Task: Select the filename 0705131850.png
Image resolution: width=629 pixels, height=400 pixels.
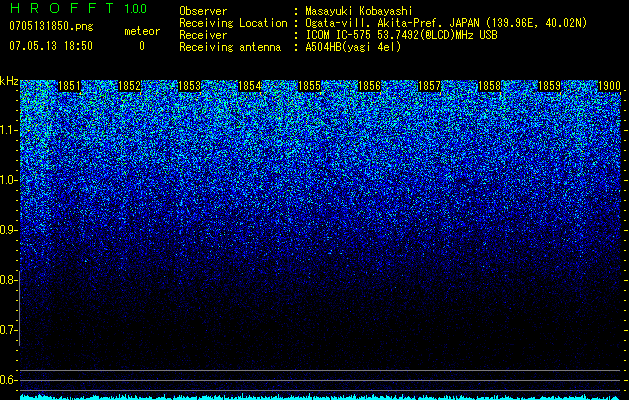Action: [x=51, y=26]
